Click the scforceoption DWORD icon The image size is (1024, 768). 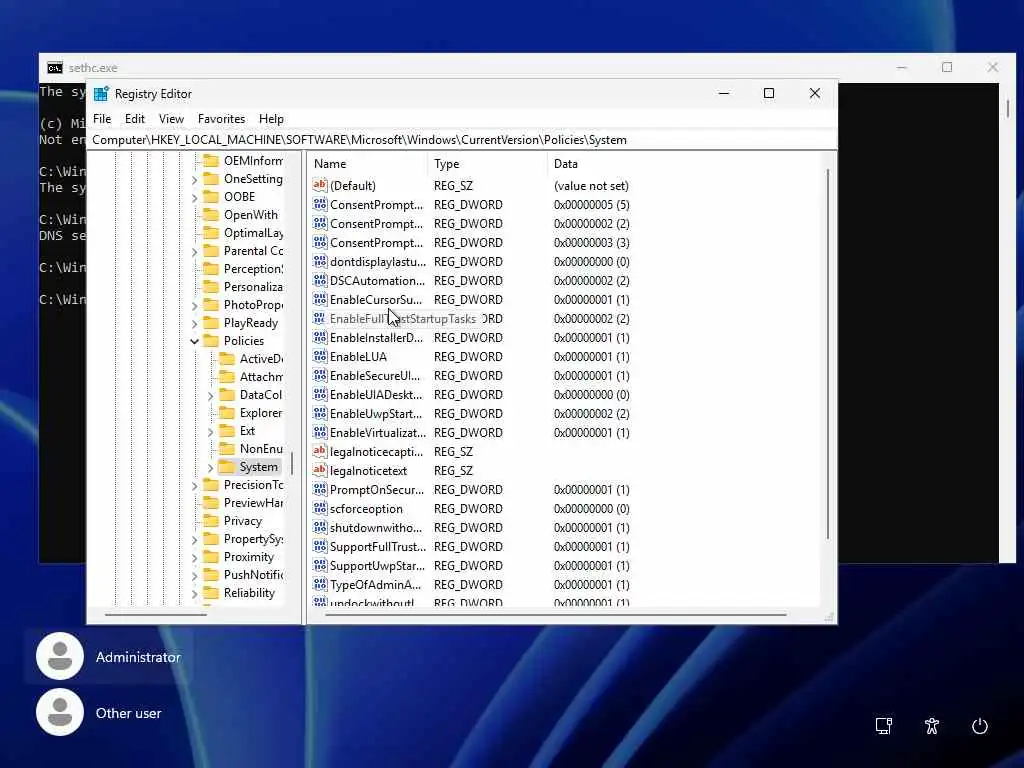tap(319, 508)
